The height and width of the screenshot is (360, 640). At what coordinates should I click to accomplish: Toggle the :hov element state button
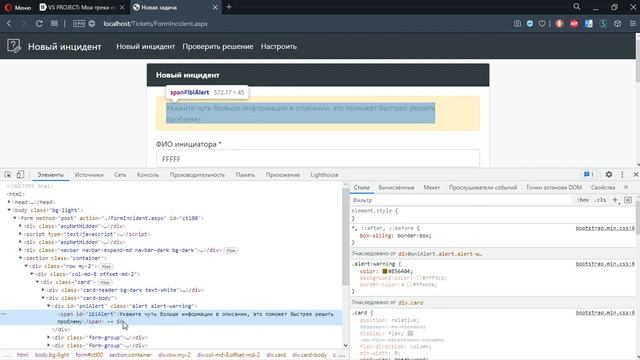(x=583, y=200)
